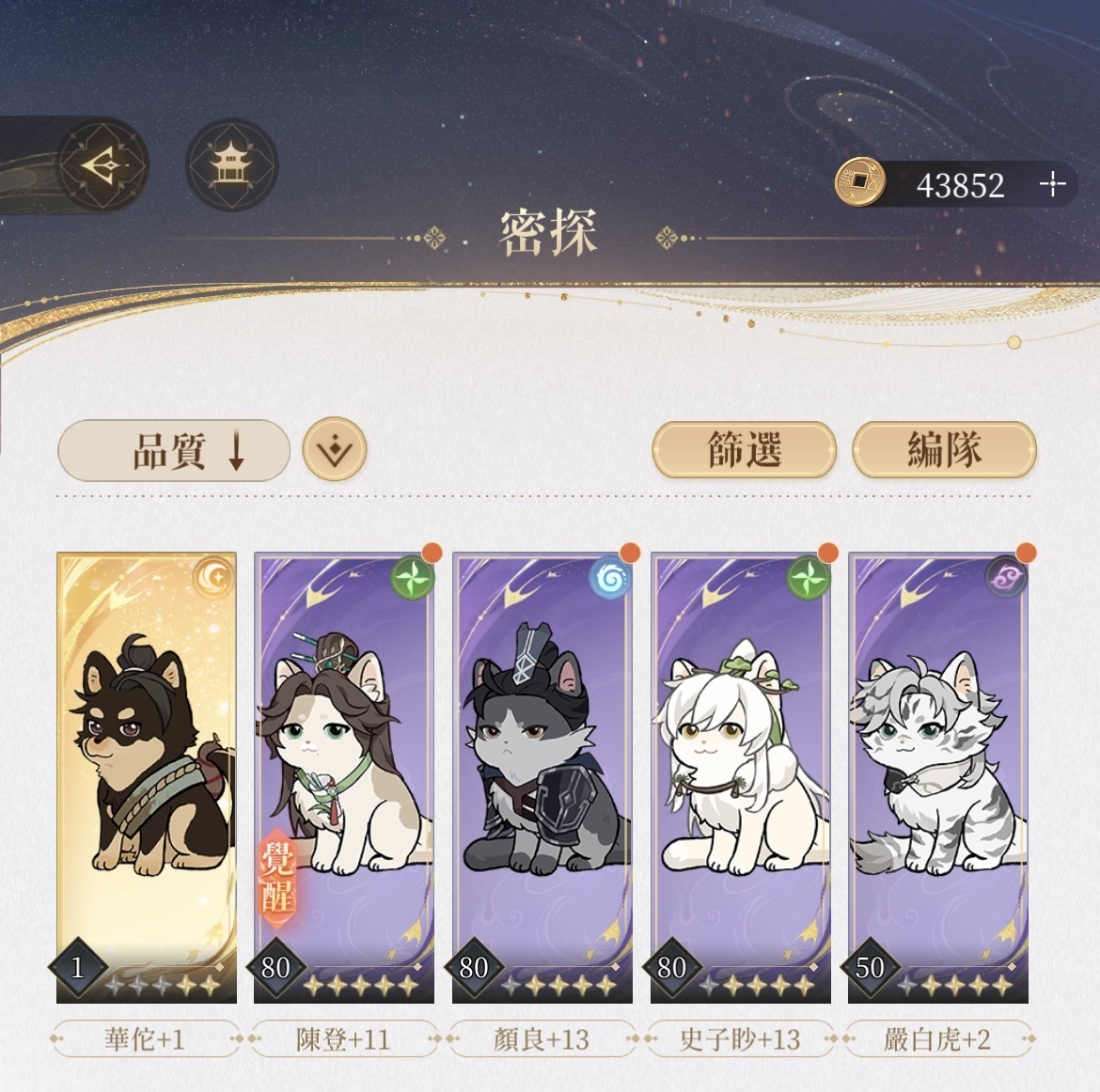Tap the 陳登+11 name label
Screen dimensions: 1100x1092
coord(344,1039)
